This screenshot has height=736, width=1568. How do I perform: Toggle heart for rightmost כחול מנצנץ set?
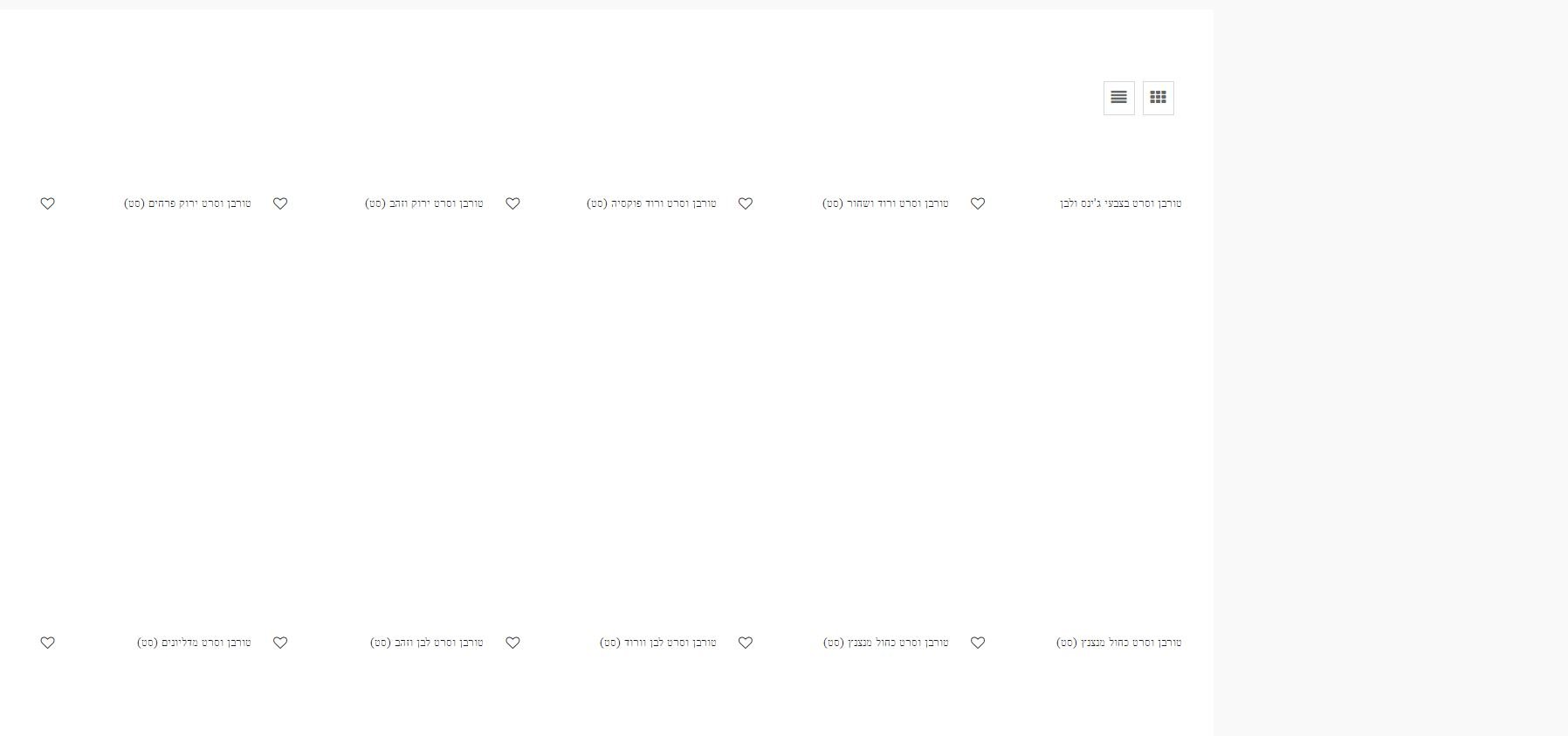[978, 643]
